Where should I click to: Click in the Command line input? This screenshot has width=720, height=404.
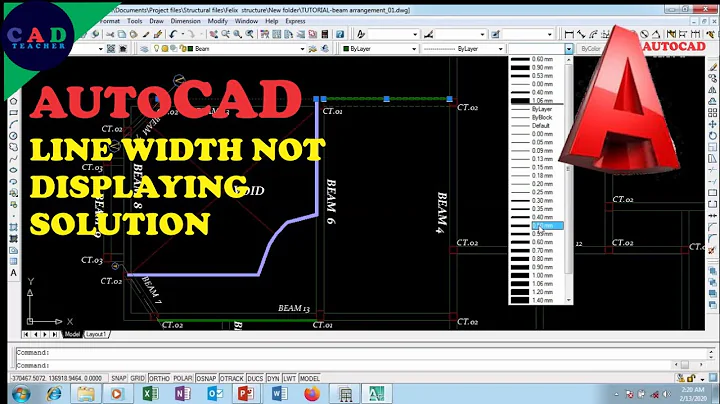point(344,365)
